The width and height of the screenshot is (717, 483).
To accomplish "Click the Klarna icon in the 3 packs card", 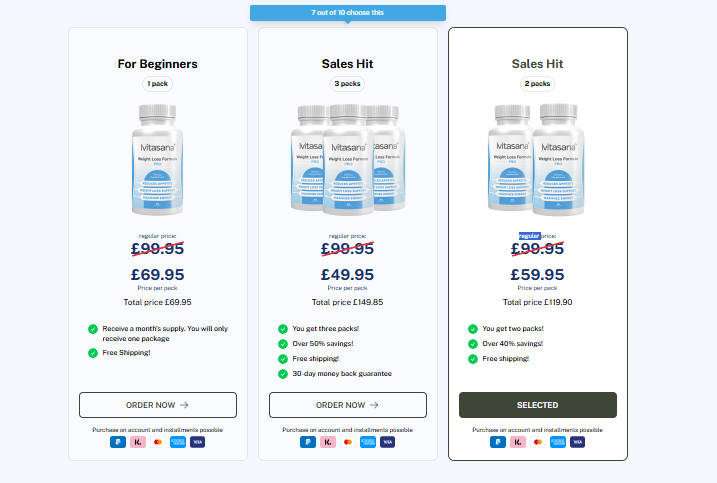I will 328,441.
